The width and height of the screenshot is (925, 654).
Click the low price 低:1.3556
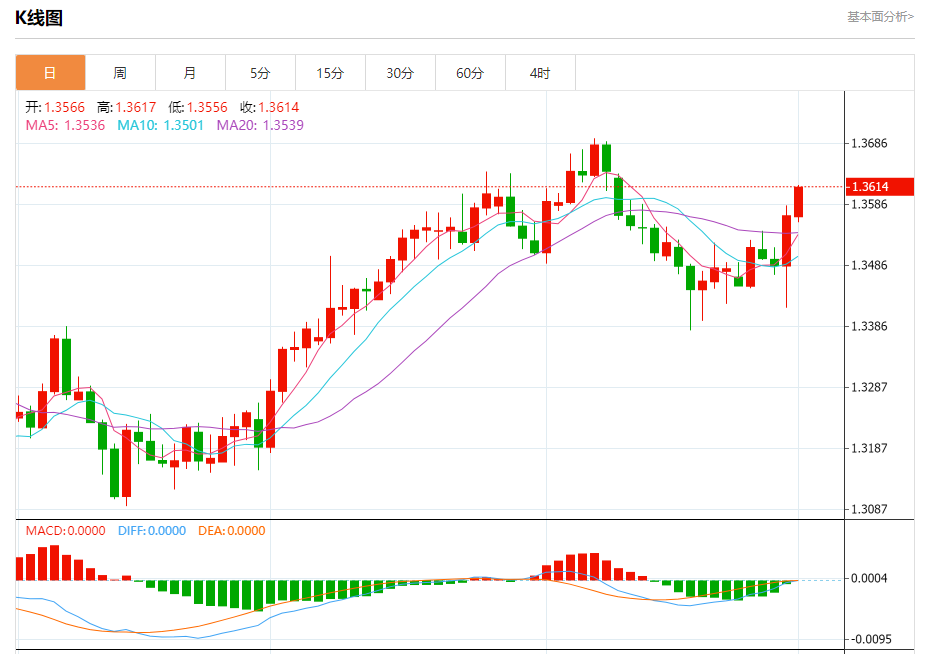click(198, 107)
